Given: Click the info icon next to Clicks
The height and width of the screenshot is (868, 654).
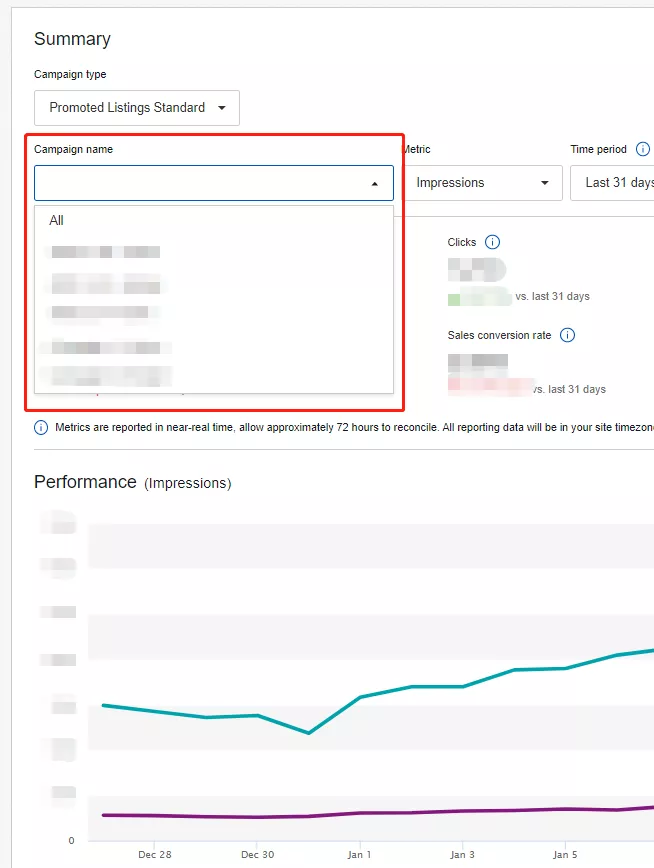Looking at the screenshot, I should (x=492, y=242).
